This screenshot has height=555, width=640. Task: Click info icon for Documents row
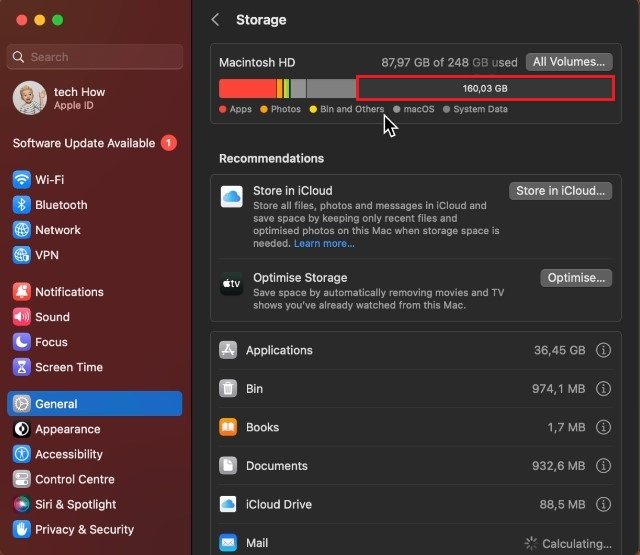point(603,466)
